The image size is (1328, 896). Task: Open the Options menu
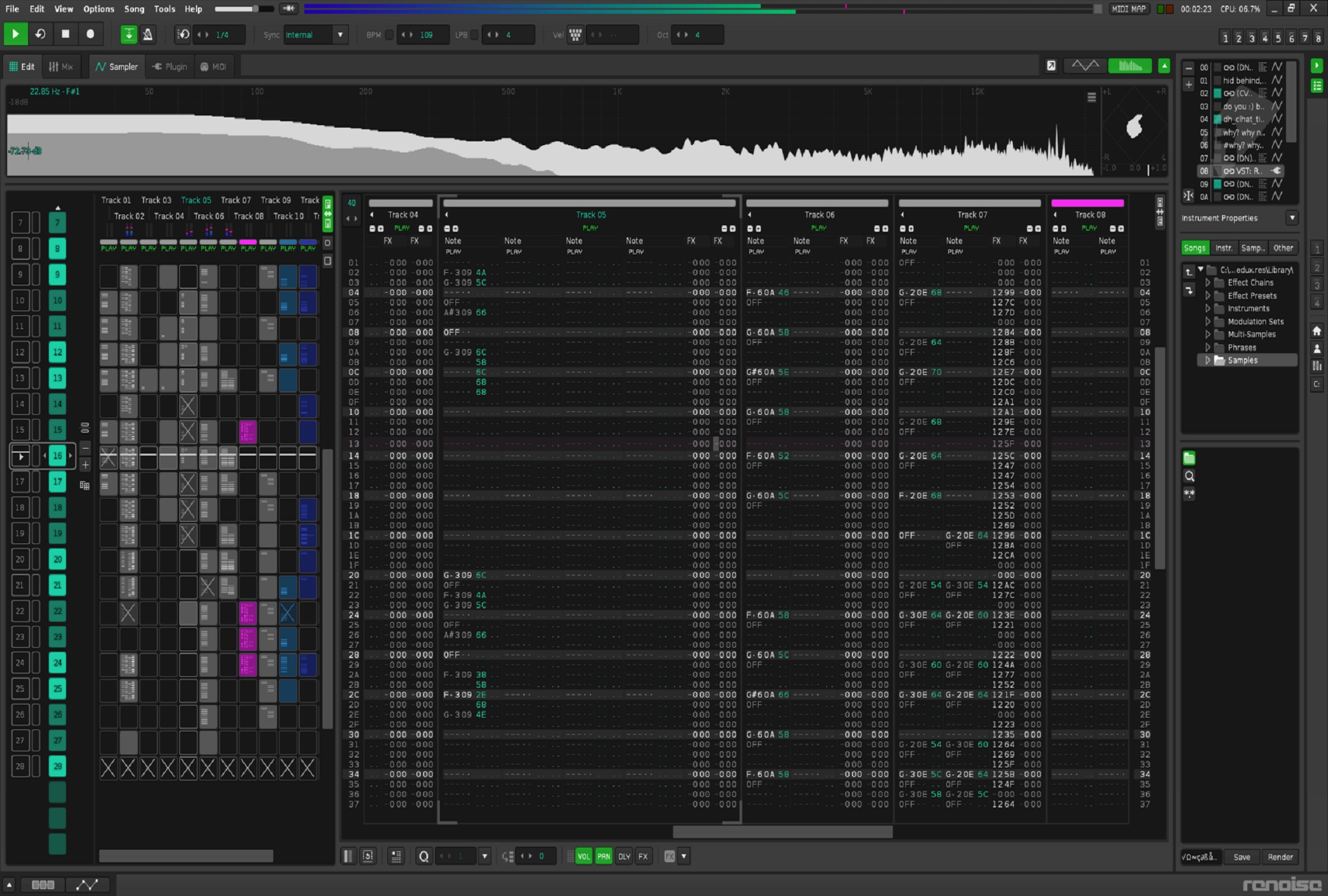99,9
